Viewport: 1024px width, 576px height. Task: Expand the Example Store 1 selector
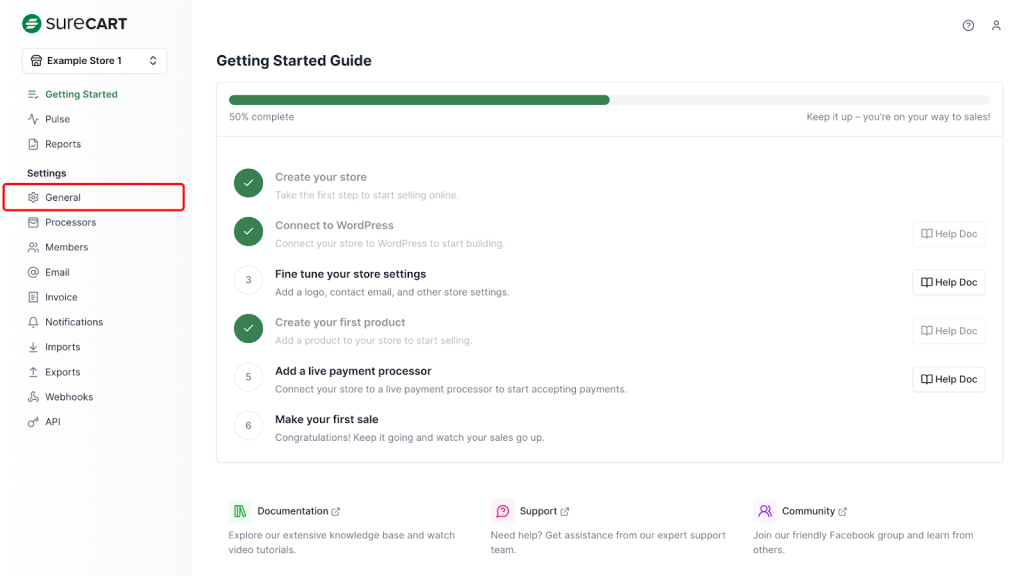94,61
